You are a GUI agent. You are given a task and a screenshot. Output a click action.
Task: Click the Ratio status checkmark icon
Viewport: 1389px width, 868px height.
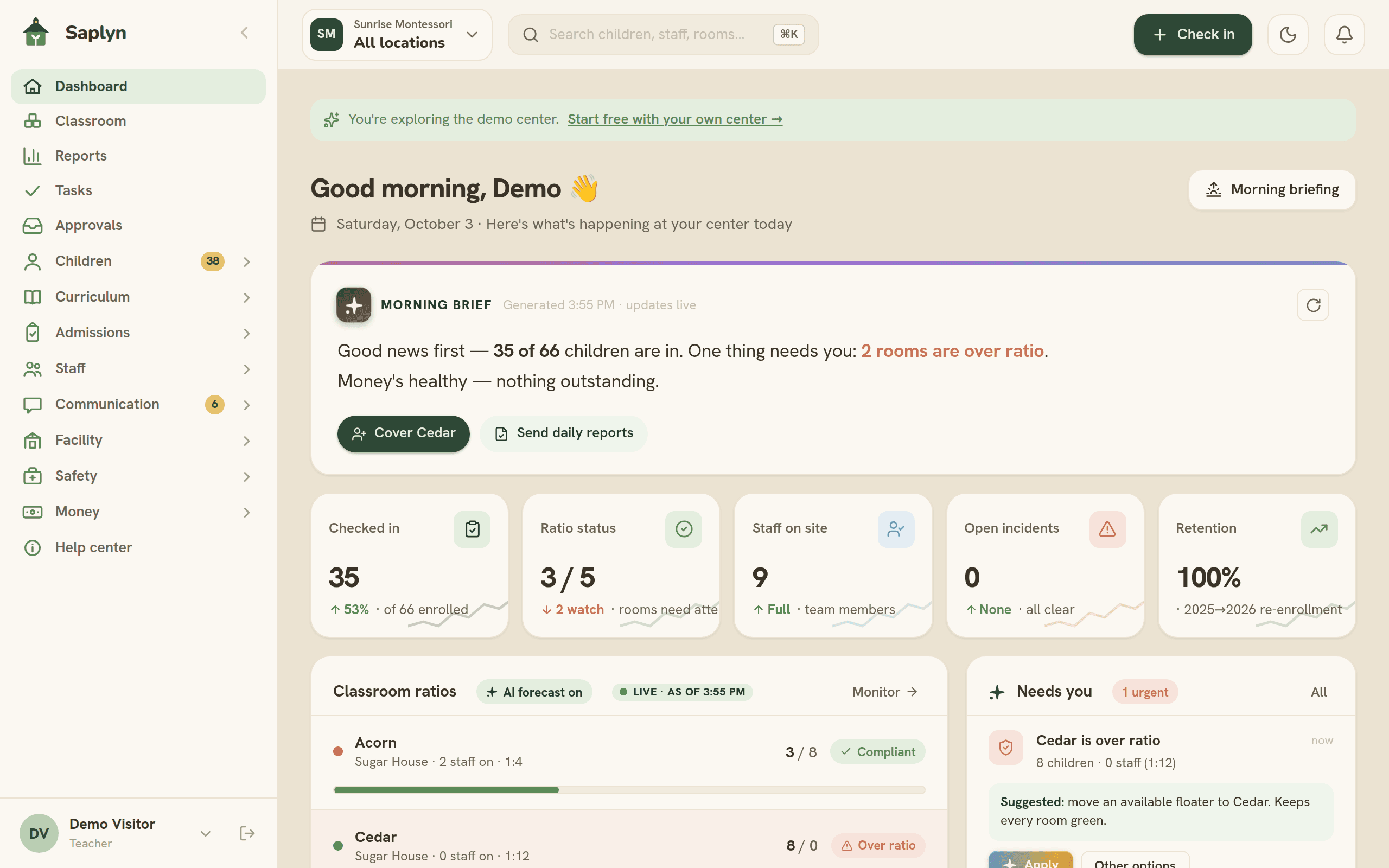pyautogui.click(x=684, y=529)
